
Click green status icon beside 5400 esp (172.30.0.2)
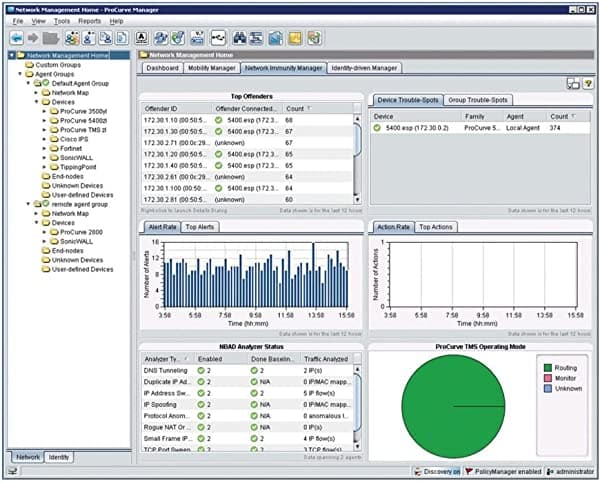coord(377,128)
